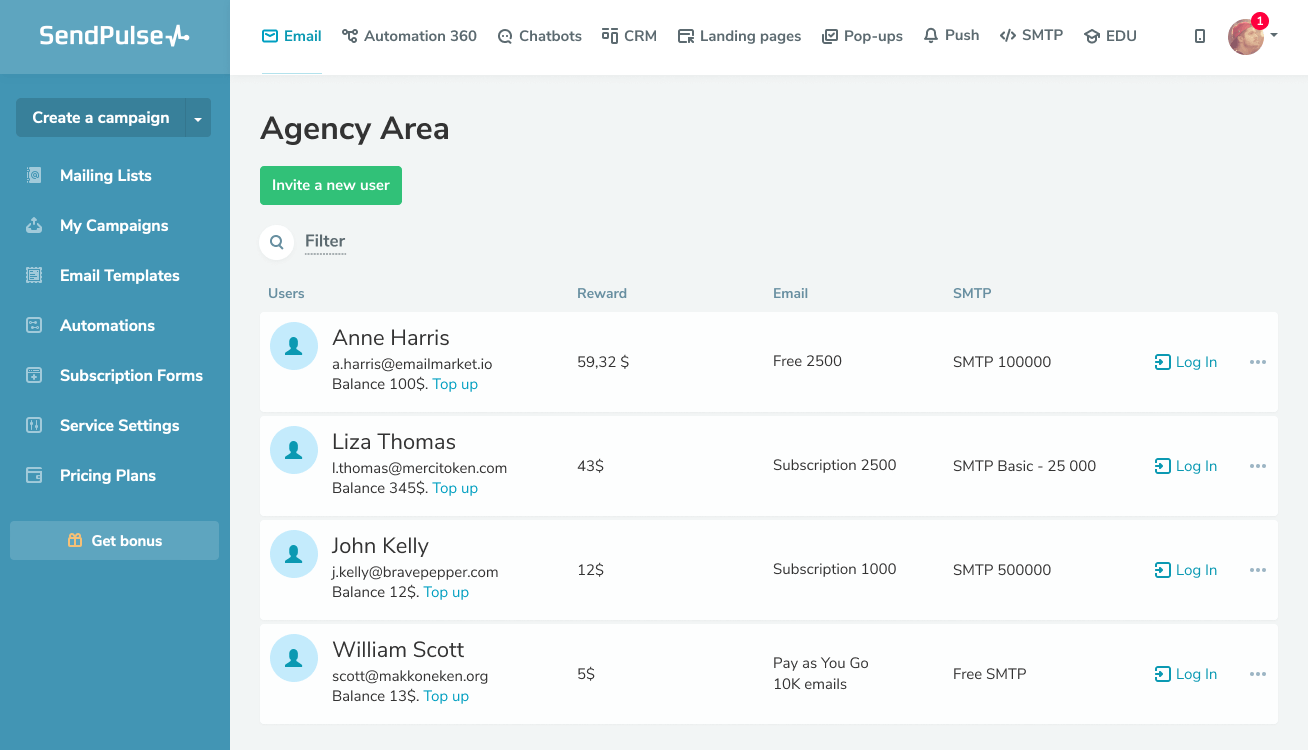Select the Automation 360 icon
Viewport: 1308px width, 750px height.
pyautogui.click(x=348, y=35)
